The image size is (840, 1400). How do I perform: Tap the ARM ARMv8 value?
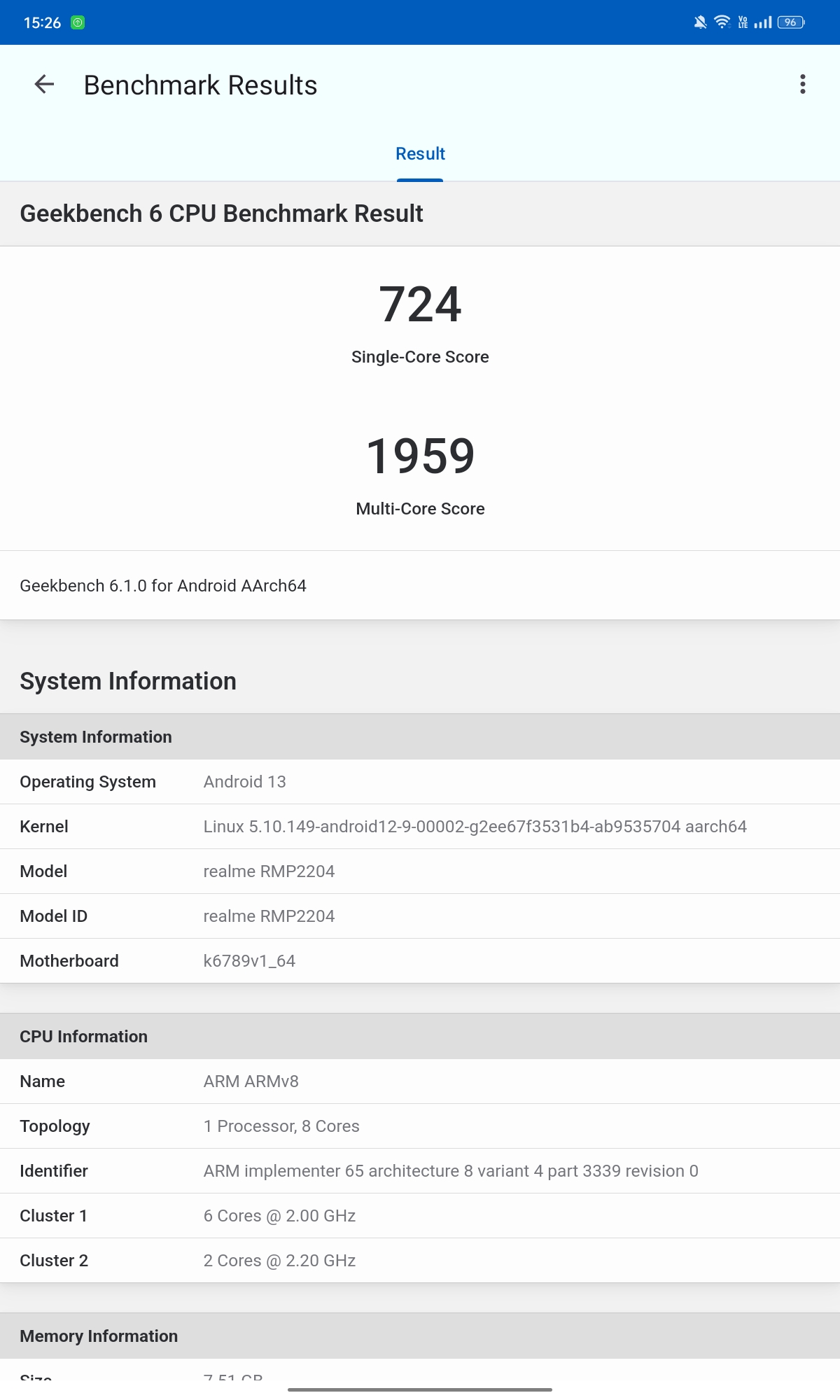(x=251, y=1081)
